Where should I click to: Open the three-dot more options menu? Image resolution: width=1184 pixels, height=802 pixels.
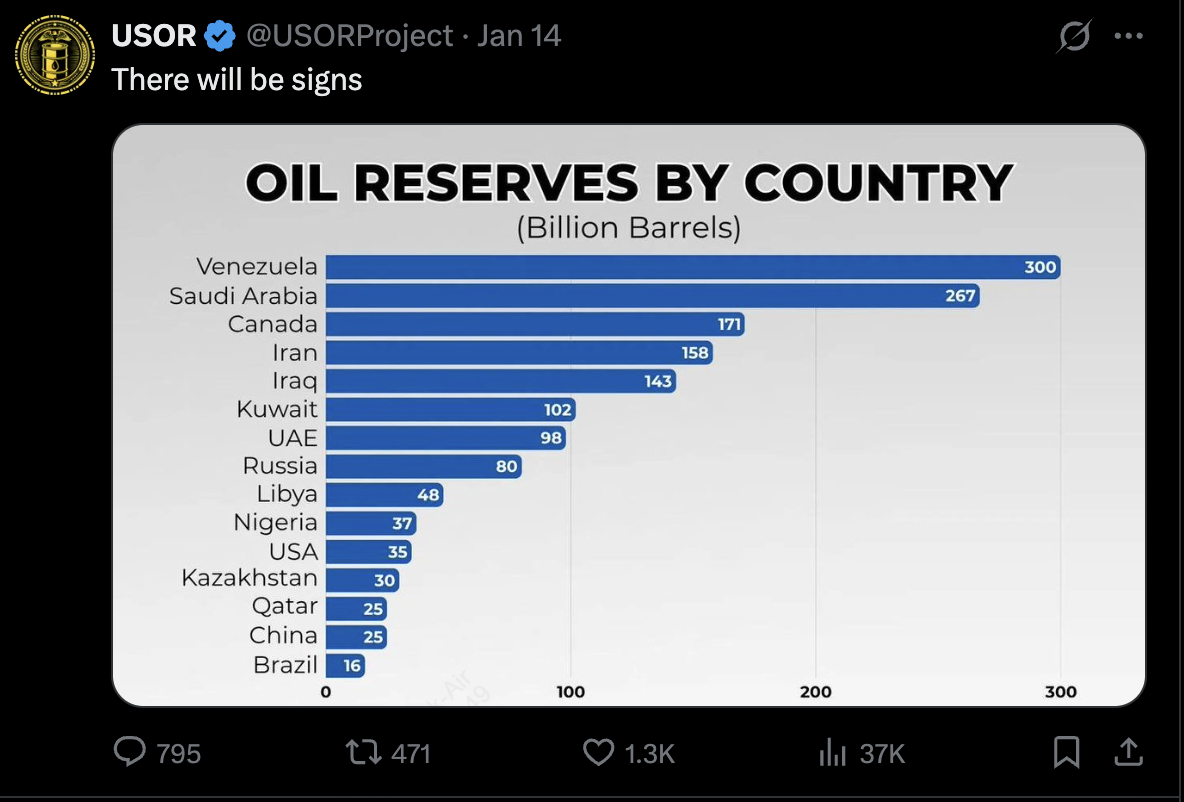pyautogui.click(x=1128, y=38)
